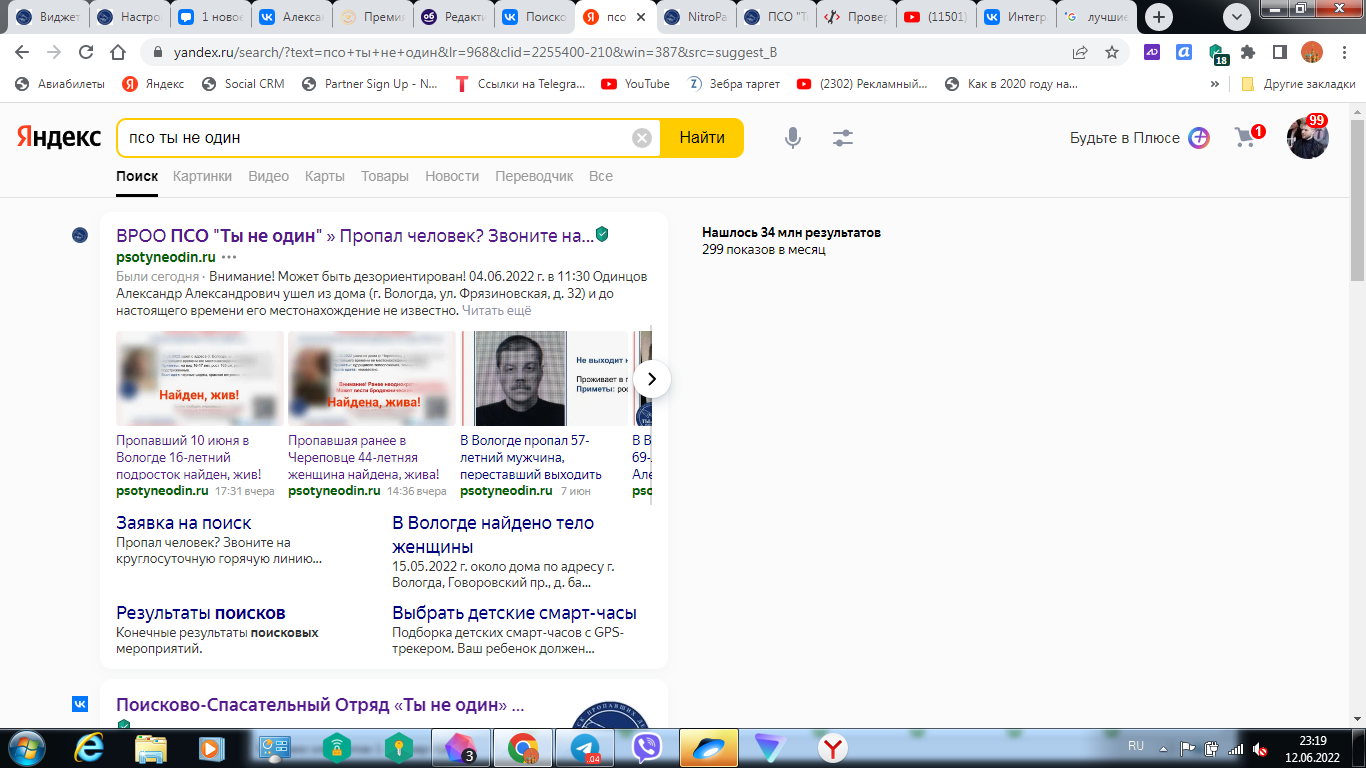This screenshot has height=768, width=1366.
Task: Open the Поисково-Спасательный Отряд VK result
Action: 320,705
